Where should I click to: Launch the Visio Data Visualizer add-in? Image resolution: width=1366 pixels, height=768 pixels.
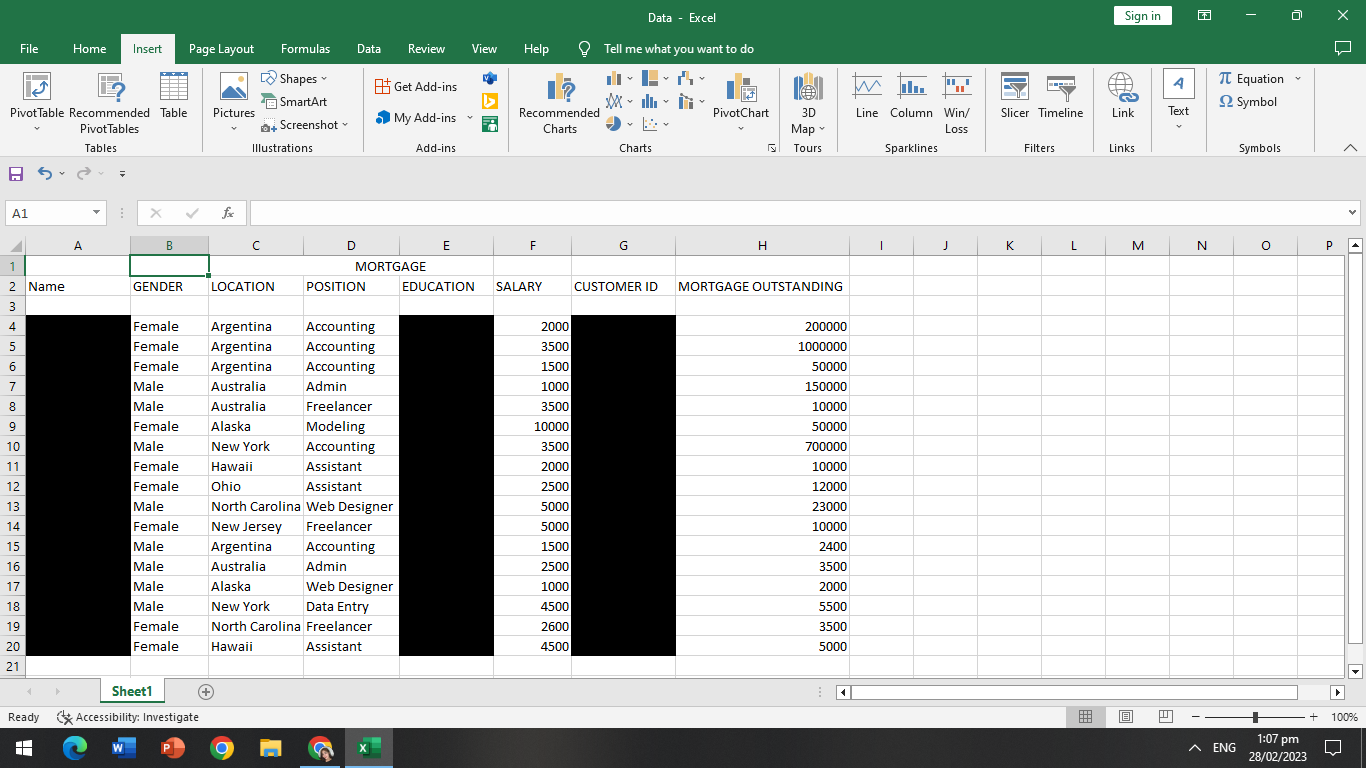pyautogui.click(x=490, y=78)
